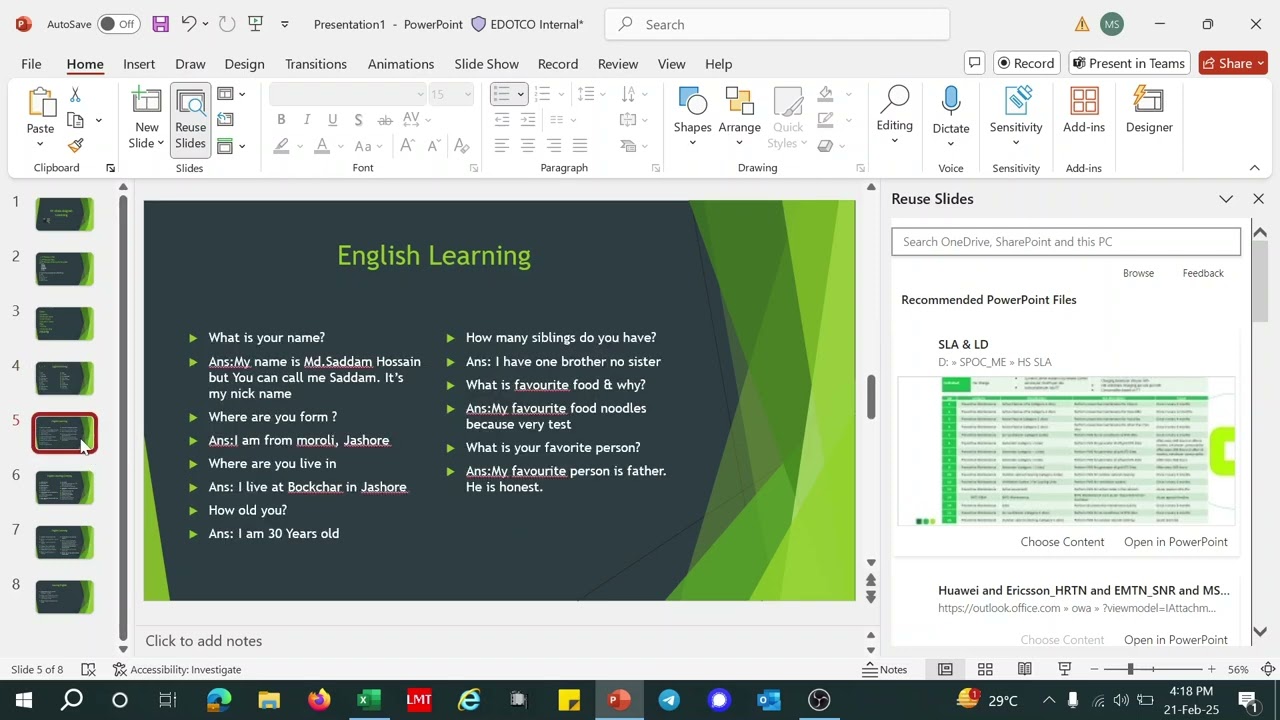1280x720 pixels.
Task: Launch the Designer pane
Action: 1149,110
